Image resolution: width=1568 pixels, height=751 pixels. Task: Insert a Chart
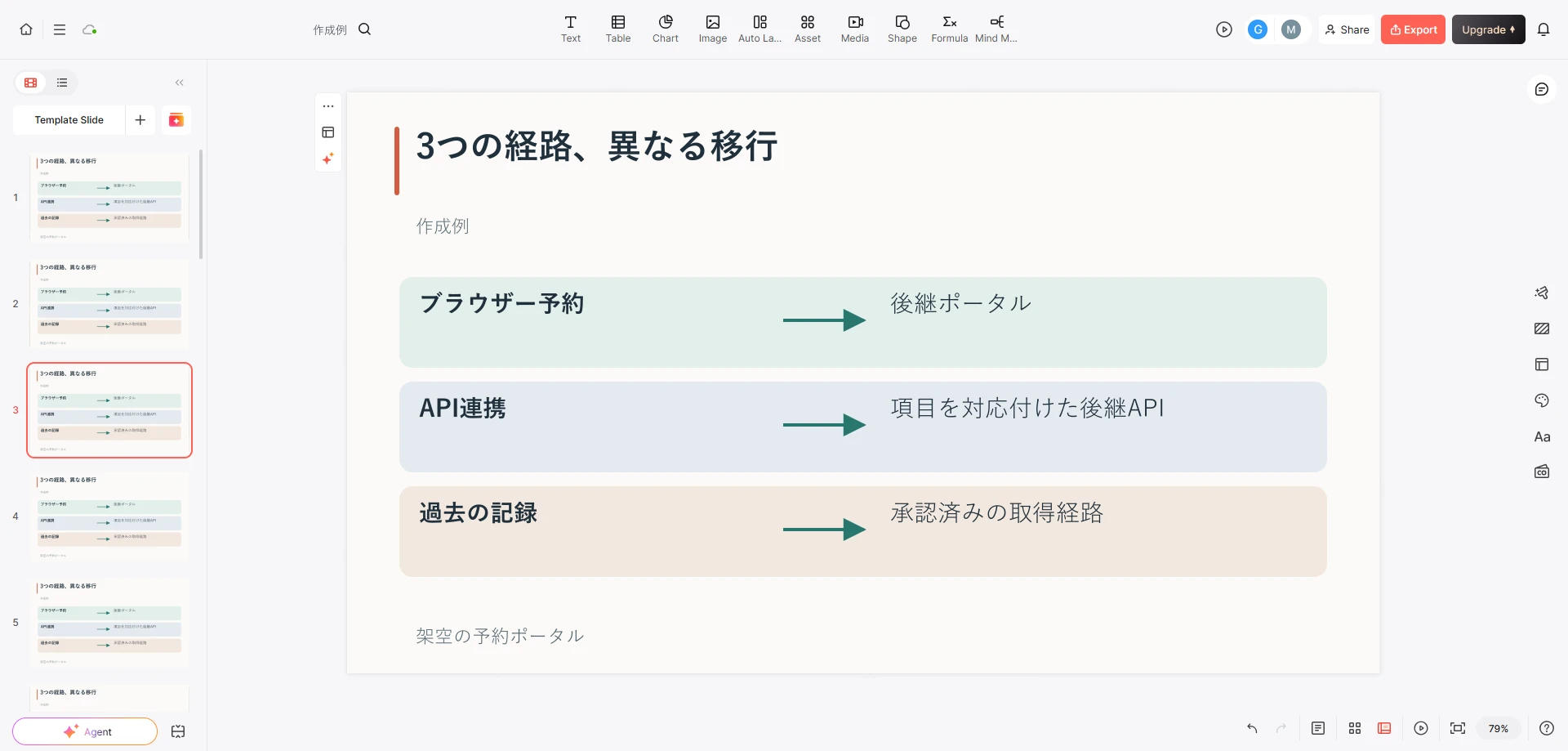666,29
